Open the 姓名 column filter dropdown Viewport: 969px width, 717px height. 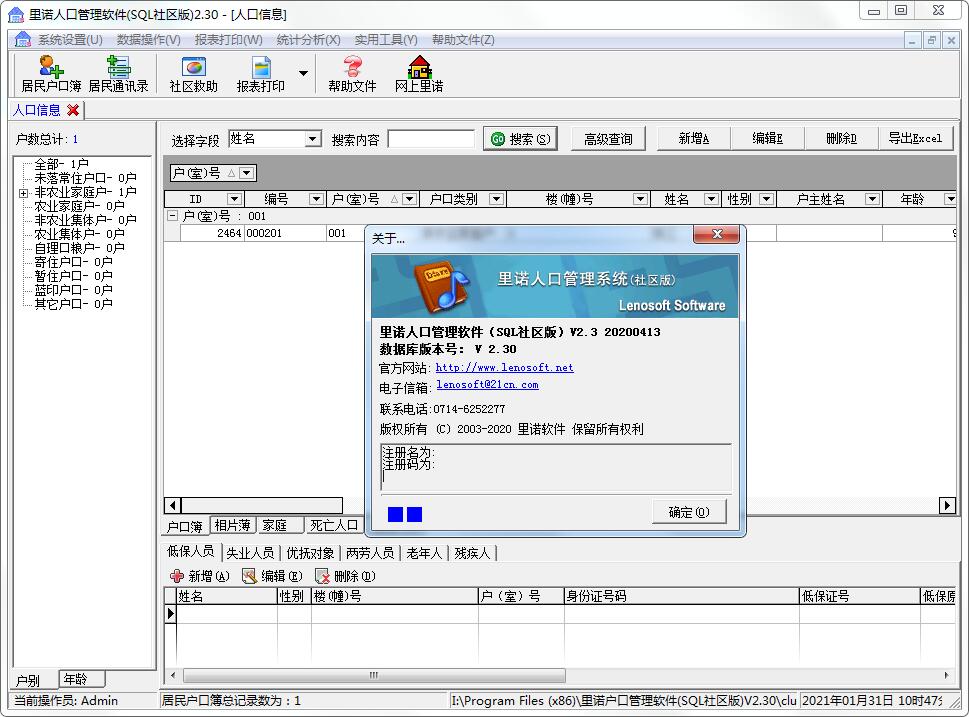point(711,199)
